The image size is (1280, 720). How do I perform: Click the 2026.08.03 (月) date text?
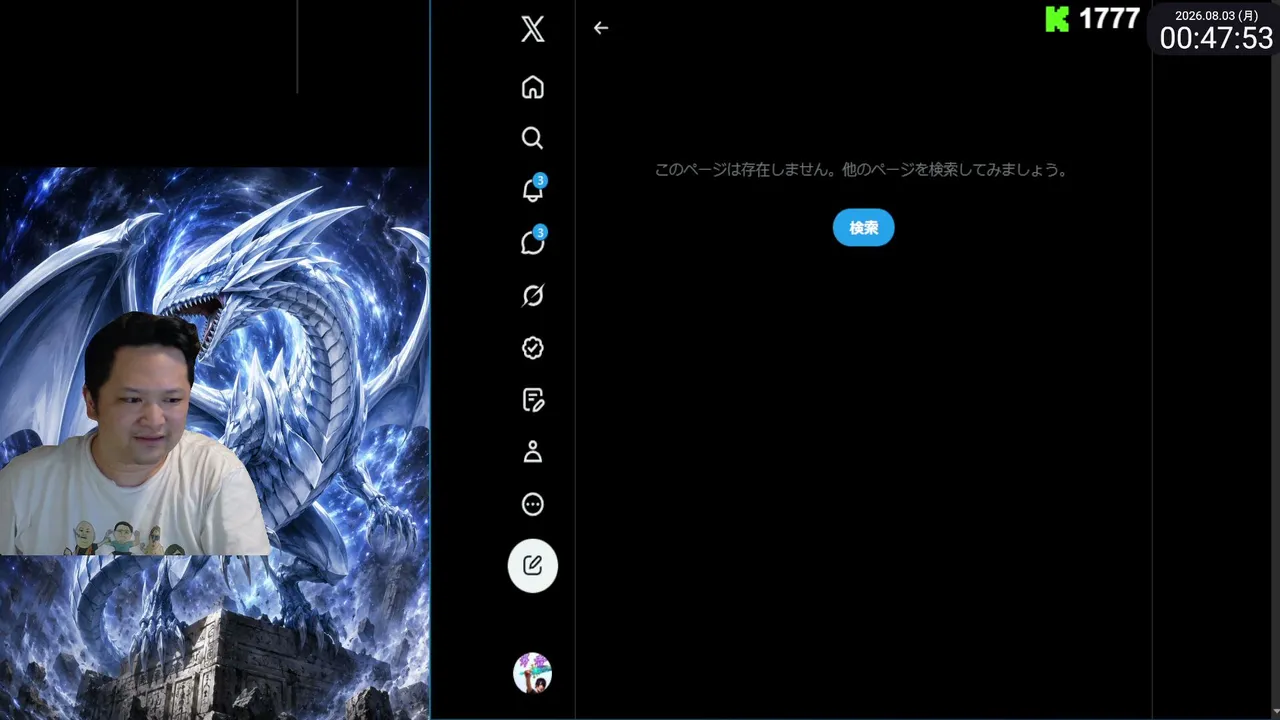point(1216,15)
